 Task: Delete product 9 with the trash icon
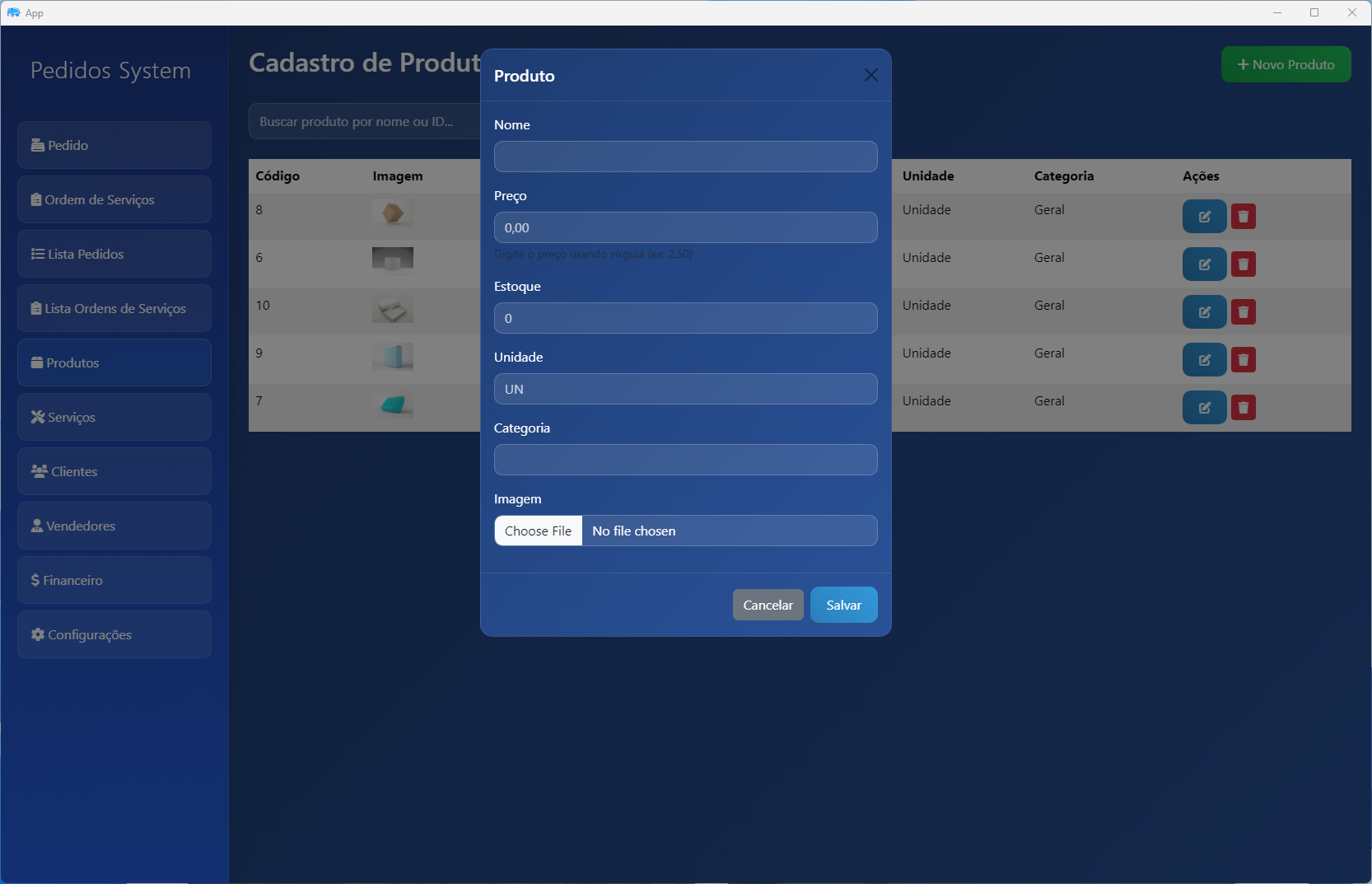(1243, 360)
